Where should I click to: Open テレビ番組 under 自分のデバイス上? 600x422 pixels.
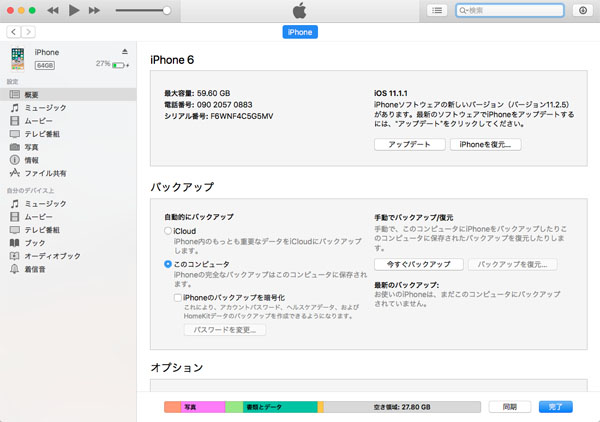(68, 230)
